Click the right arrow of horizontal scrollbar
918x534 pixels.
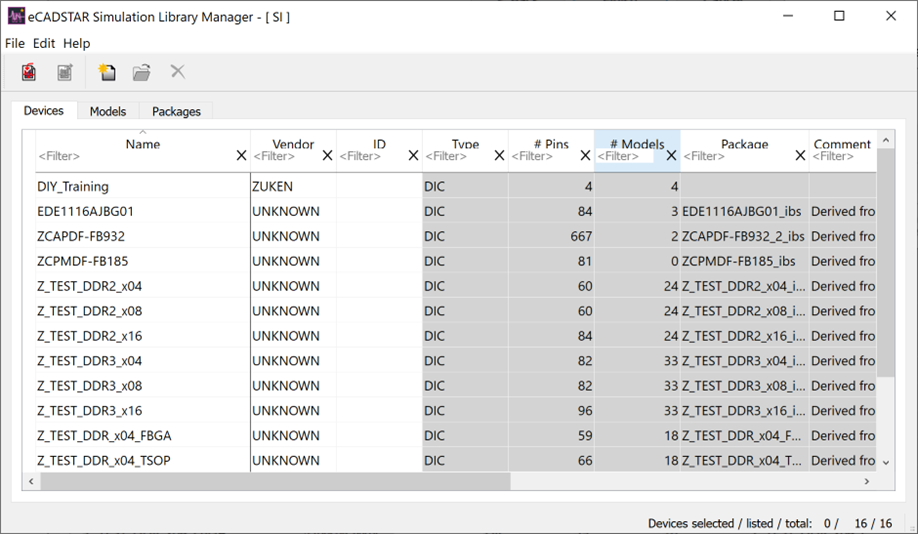[x=867, y=481]
